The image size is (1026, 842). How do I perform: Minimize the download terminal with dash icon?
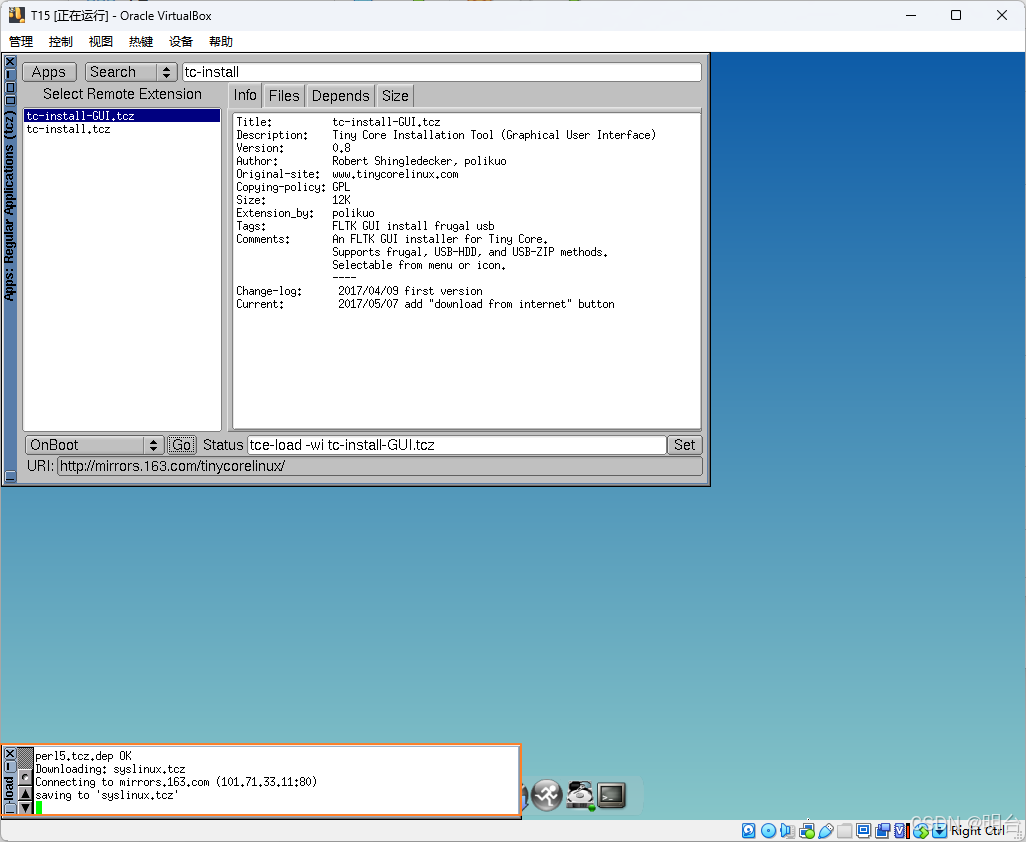pyautogui.click(x=10, y=766)
